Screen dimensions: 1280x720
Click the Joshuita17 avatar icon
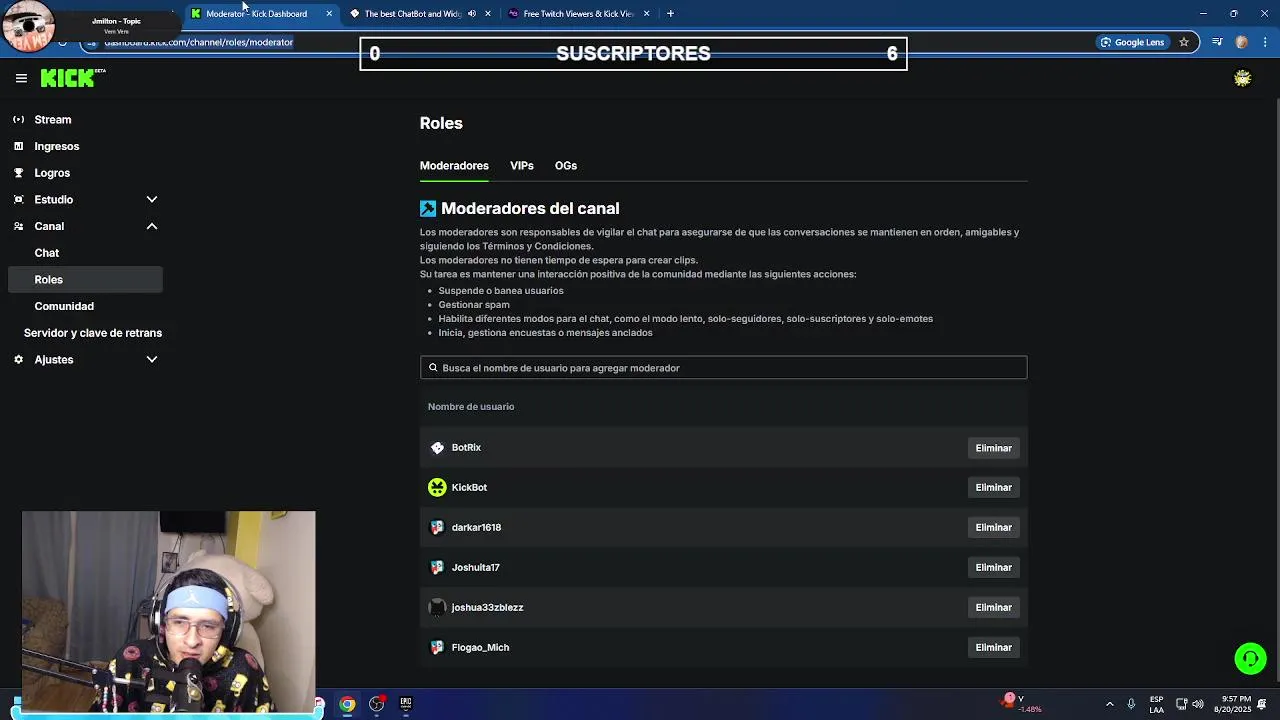pyautogui.click(x=437, y=568)
